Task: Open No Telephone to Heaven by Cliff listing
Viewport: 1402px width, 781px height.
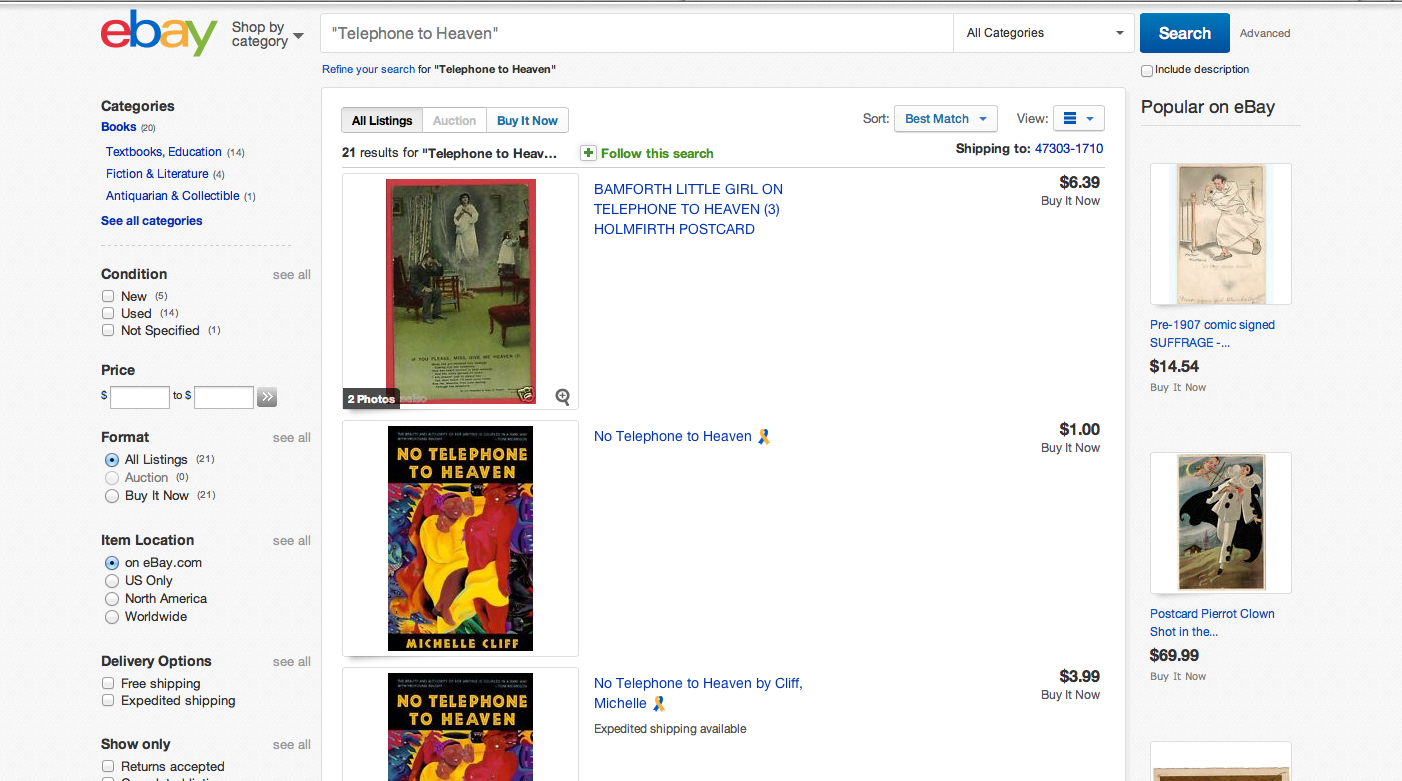Action: (x=698, y=693)
